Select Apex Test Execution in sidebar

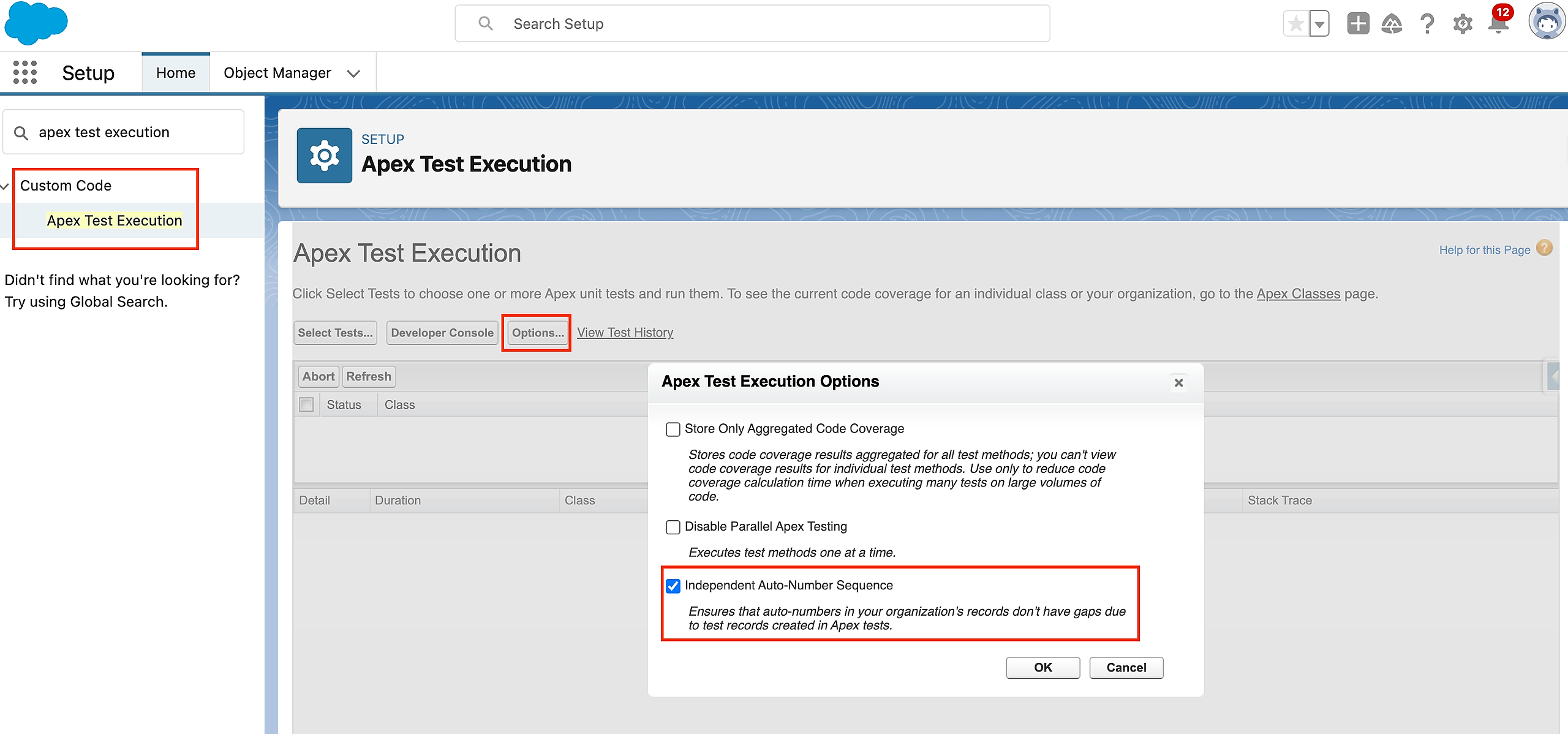tap(115, 221)
